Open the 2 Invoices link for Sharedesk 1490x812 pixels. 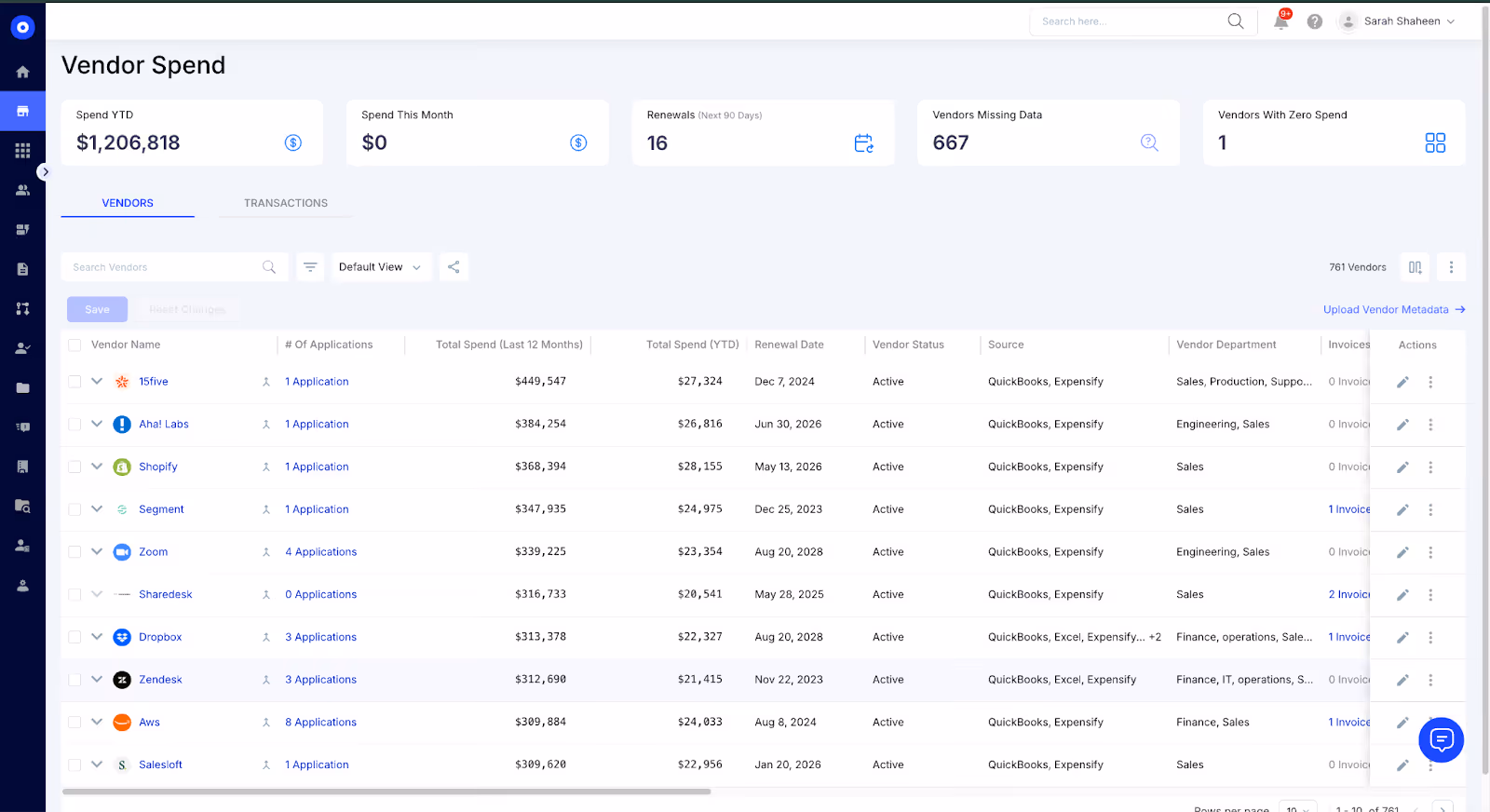pyautogui.click(x=1349, y=595)
